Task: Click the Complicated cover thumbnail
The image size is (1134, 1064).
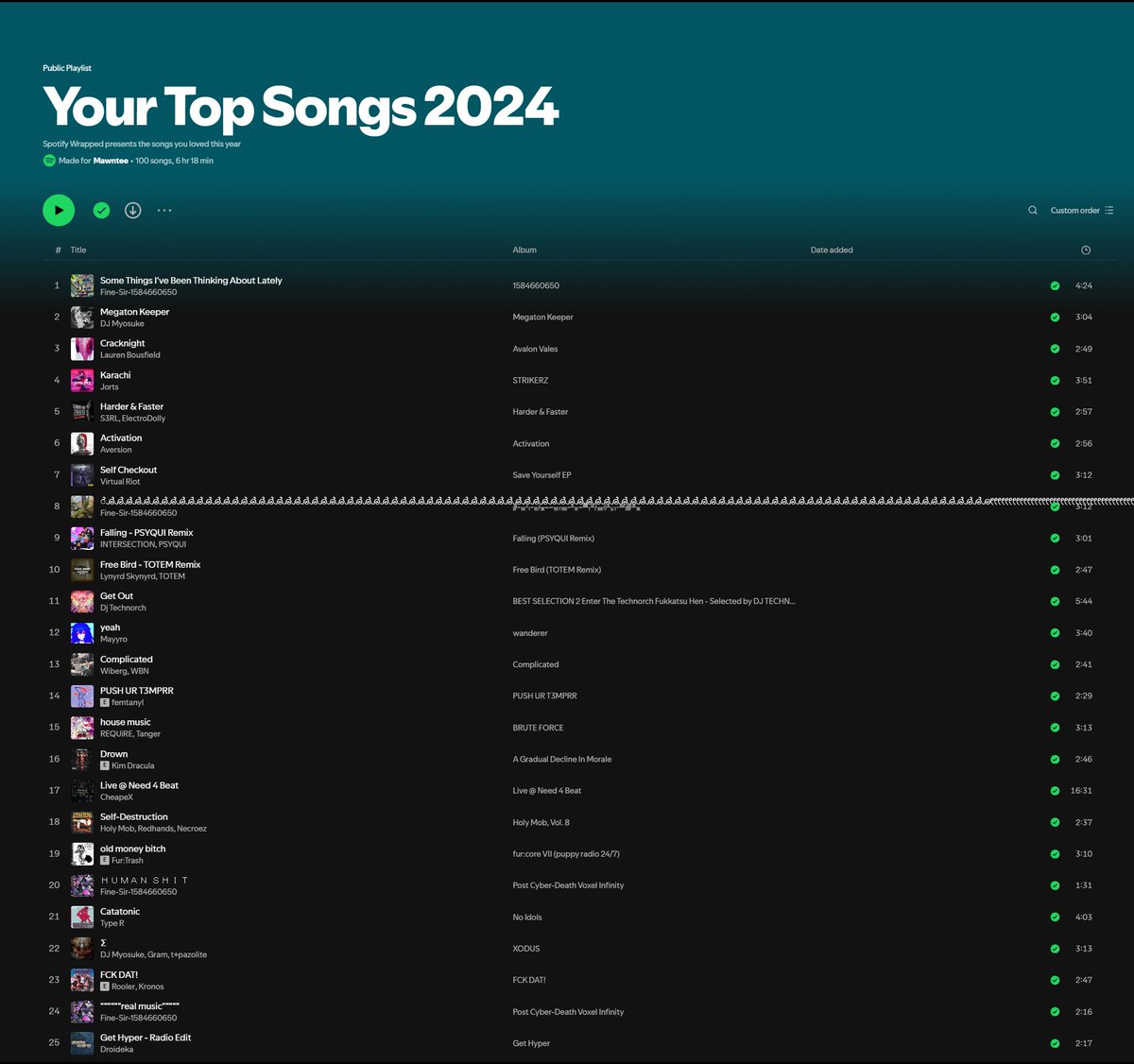Action: pos(82,664)
